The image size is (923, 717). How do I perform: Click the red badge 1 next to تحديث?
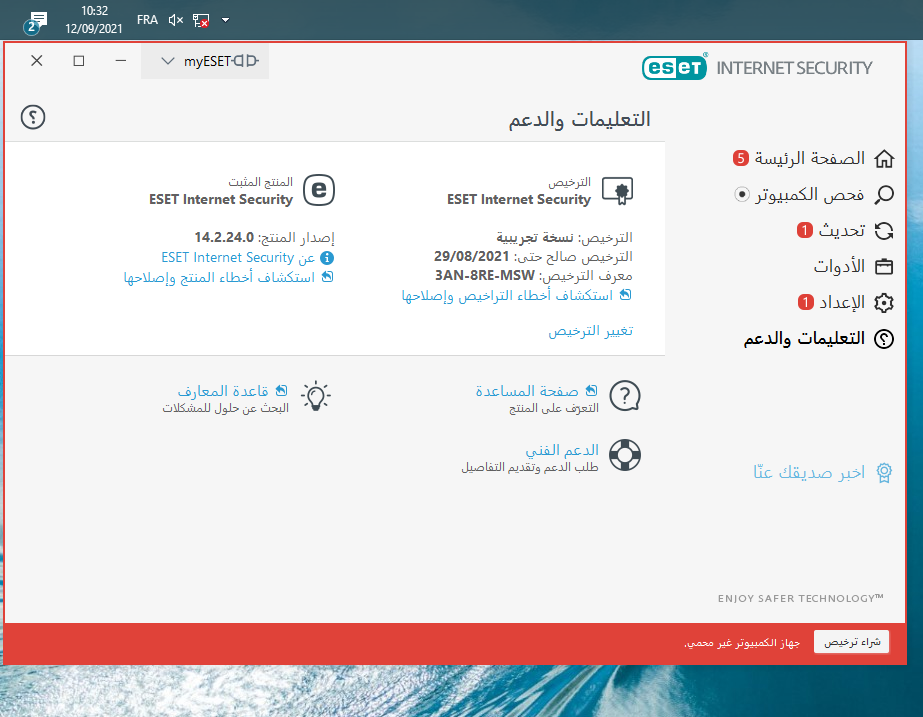[805, 230]
